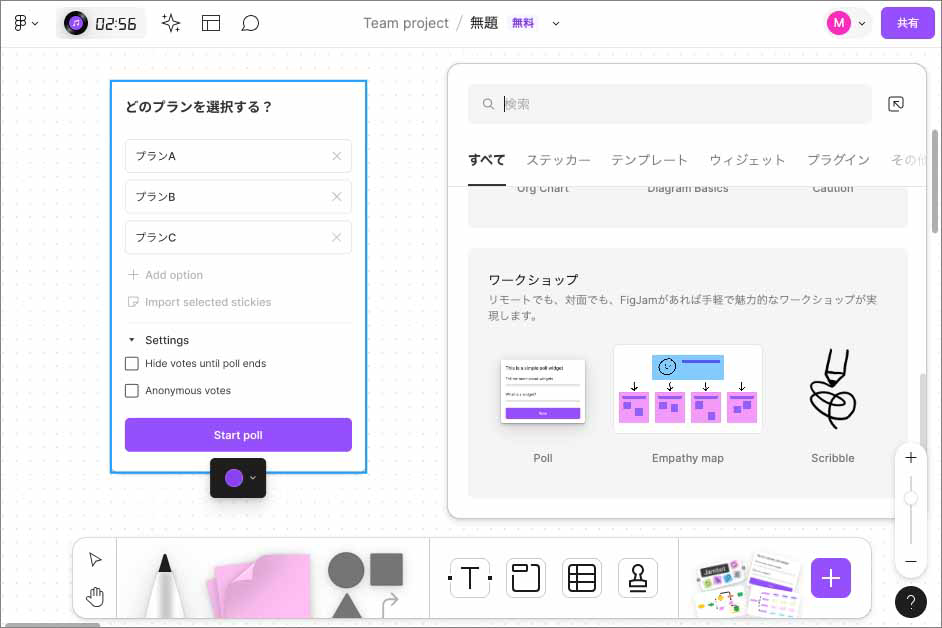Switch to the ステッカー tab
942x628 pixels.
coord(558,159)
